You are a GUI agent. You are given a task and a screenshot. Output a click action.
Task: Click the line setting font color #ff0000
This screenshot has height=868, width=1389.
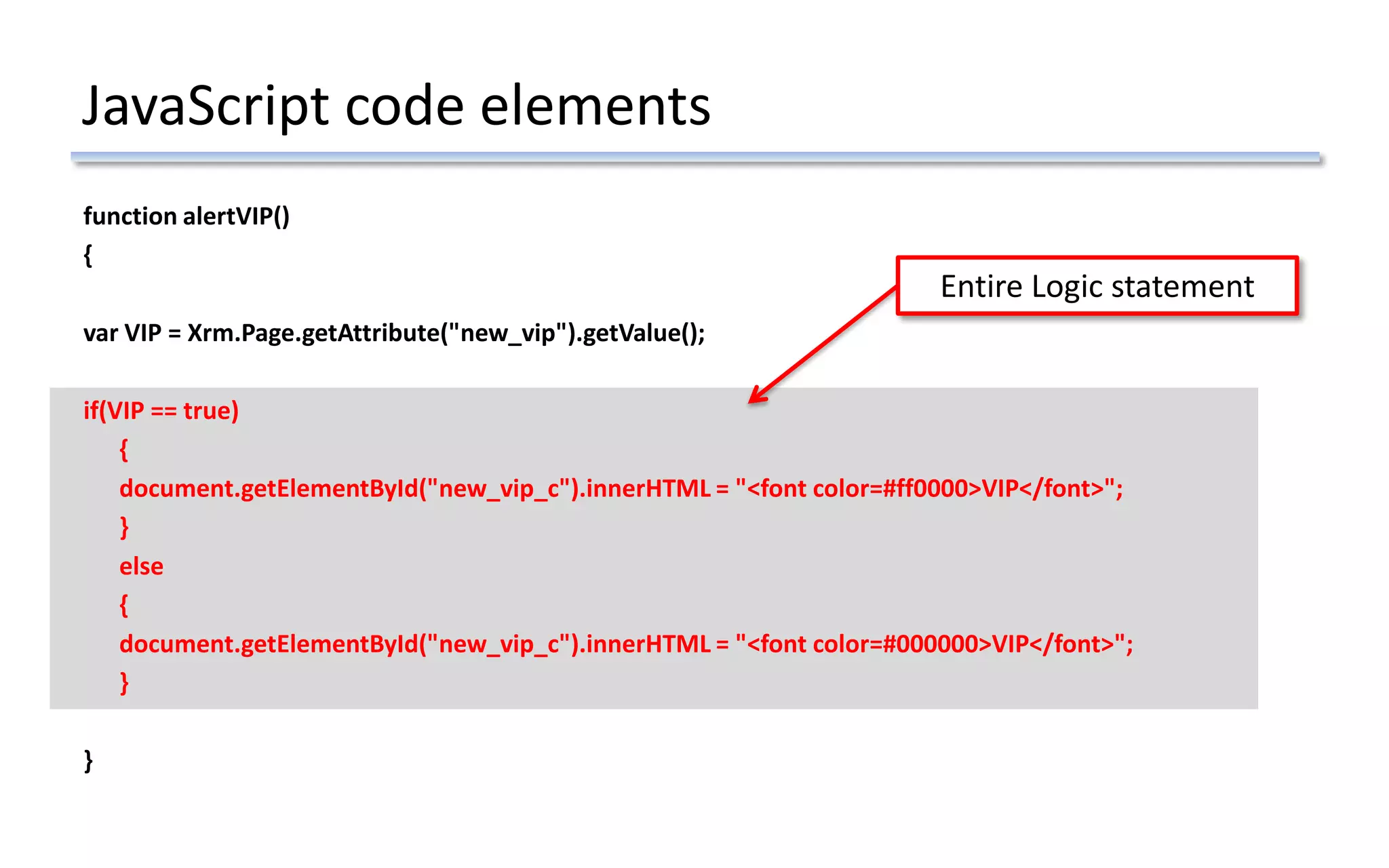[621, 489]
